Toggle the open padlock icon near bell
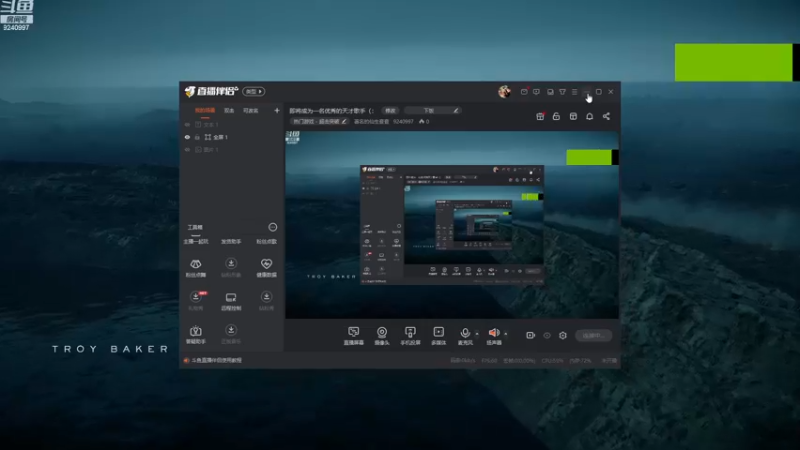 point(556,116)
